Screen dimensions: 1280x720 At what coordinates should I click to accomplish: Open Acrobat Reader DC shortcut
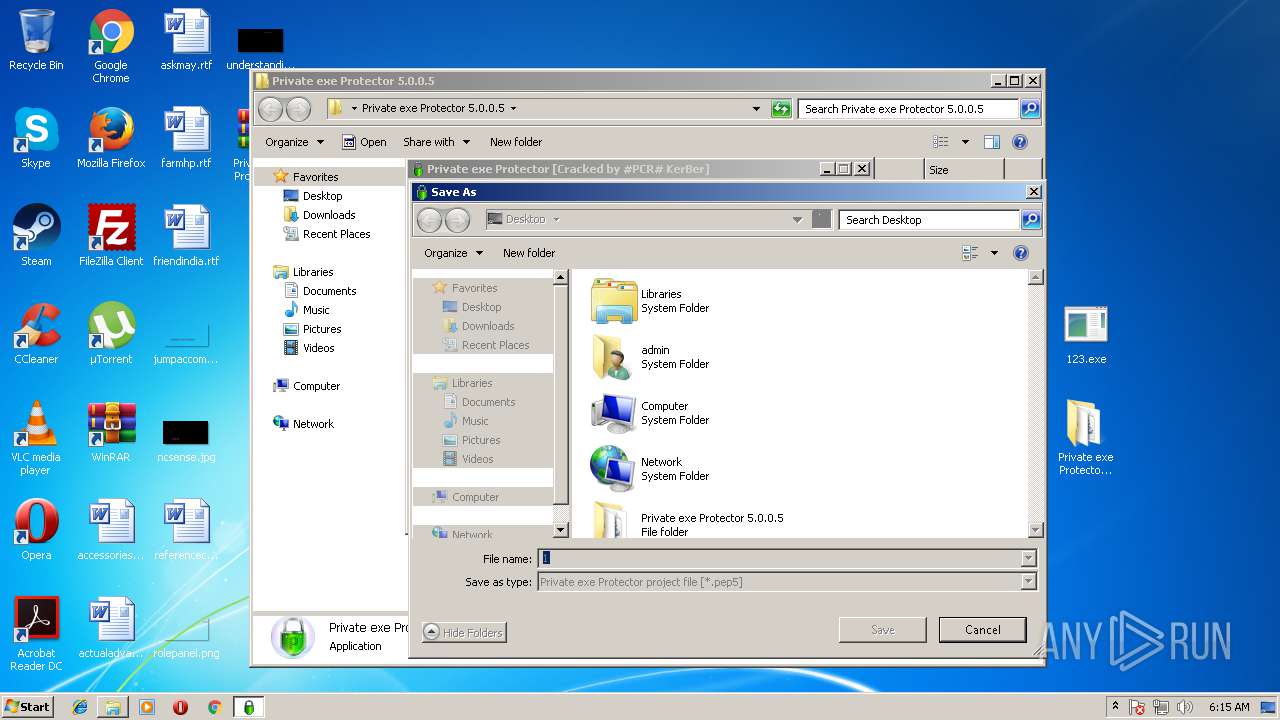(36, 634)
